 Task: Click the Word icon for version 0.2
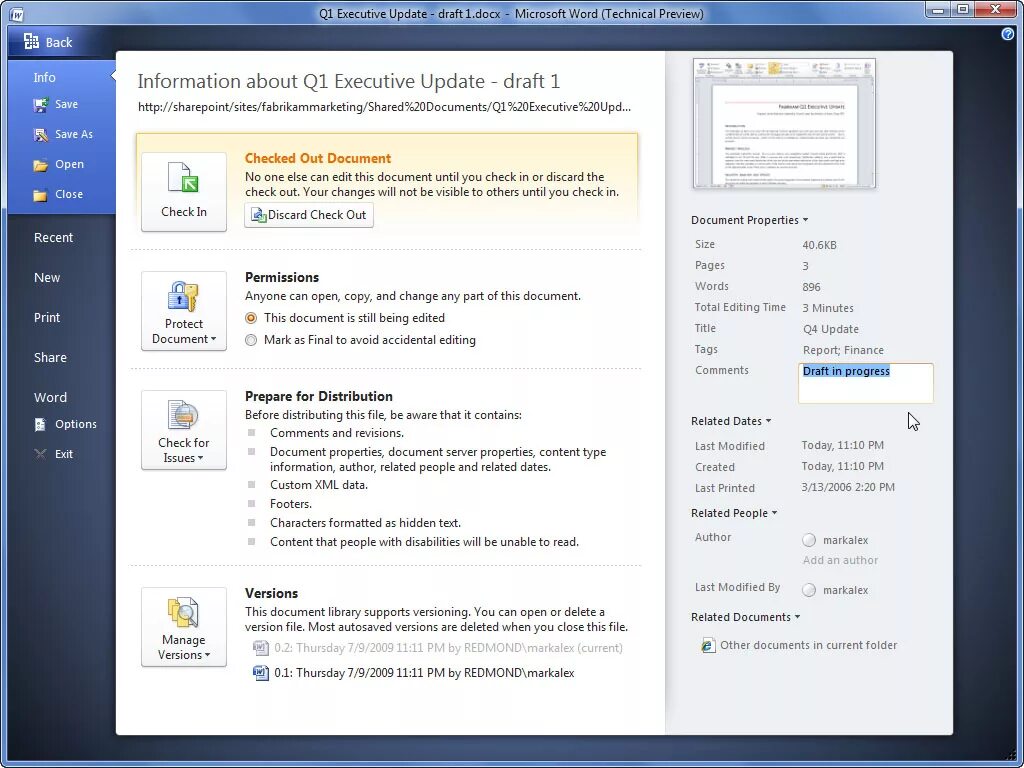261,648
